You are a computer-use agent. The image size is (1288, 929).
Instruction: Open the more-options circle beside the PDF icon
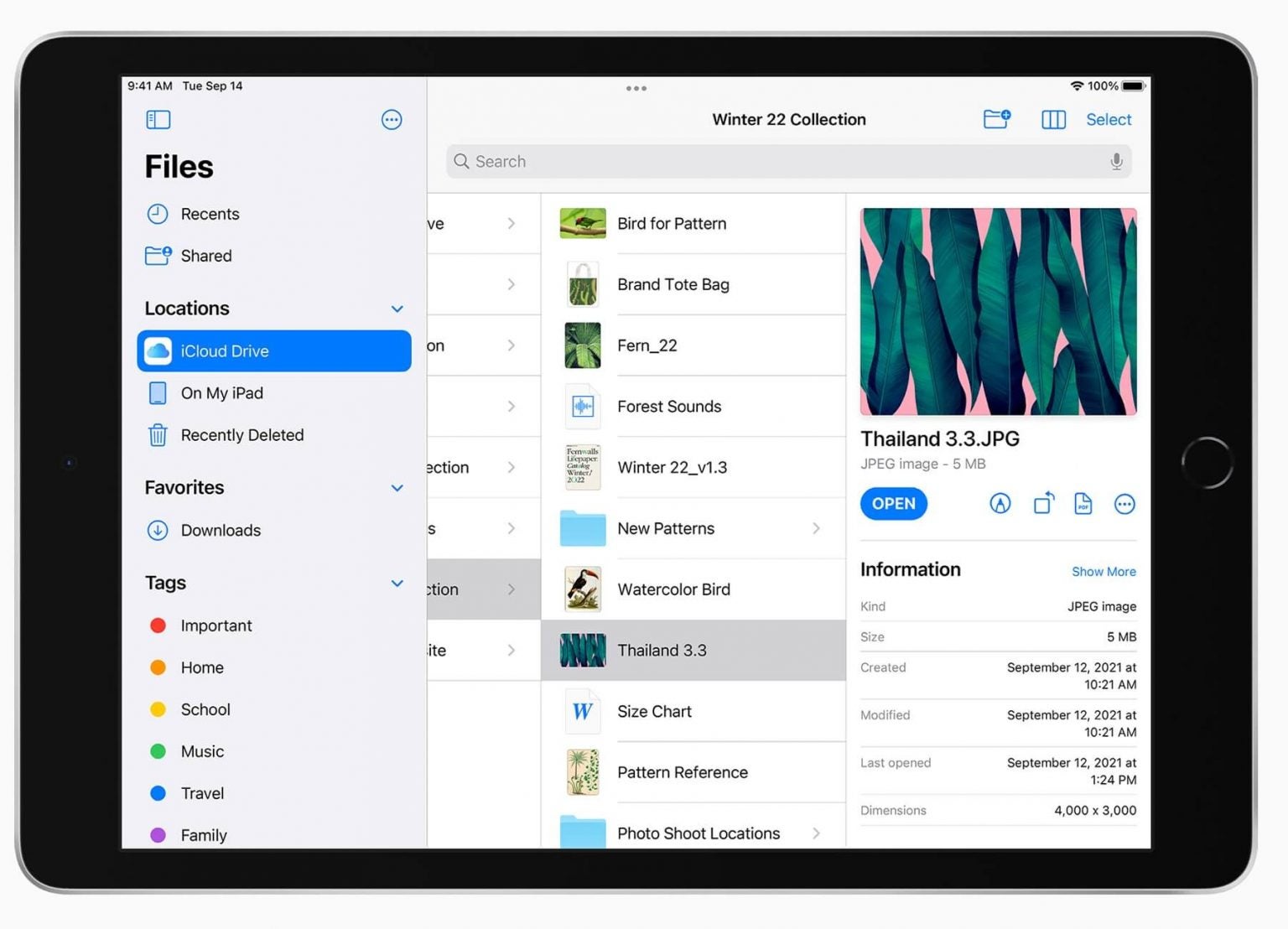tap(1124, 503)
